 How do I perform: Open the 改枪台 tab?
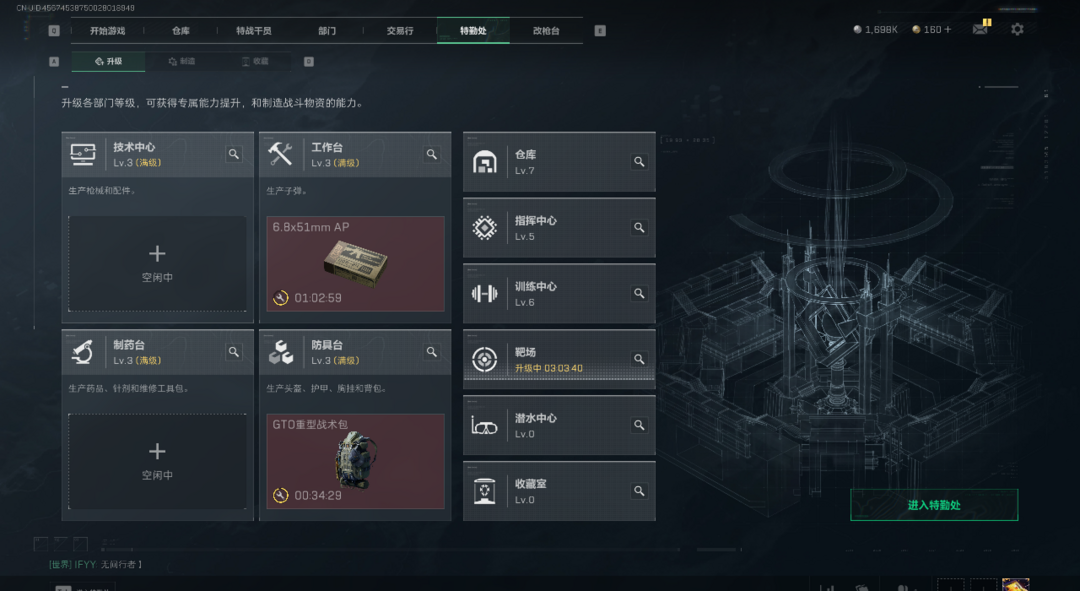click(x=546, y=31)
